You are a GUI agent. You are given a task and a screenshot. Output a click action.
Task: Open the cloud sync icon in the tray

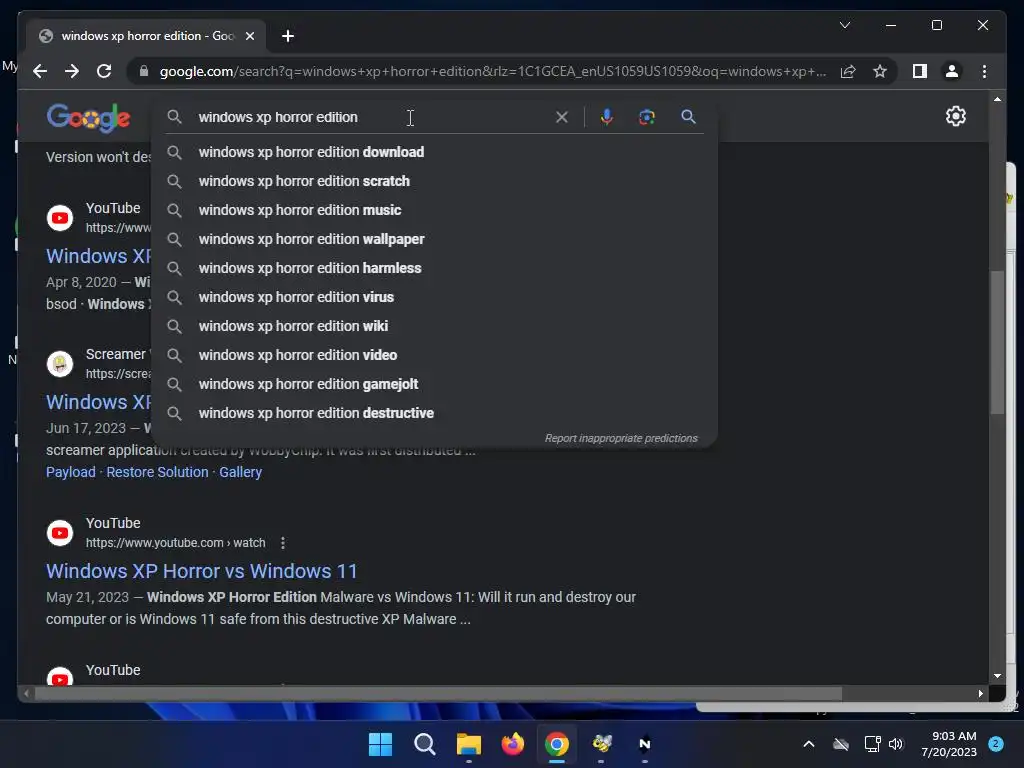pos(841,744)
